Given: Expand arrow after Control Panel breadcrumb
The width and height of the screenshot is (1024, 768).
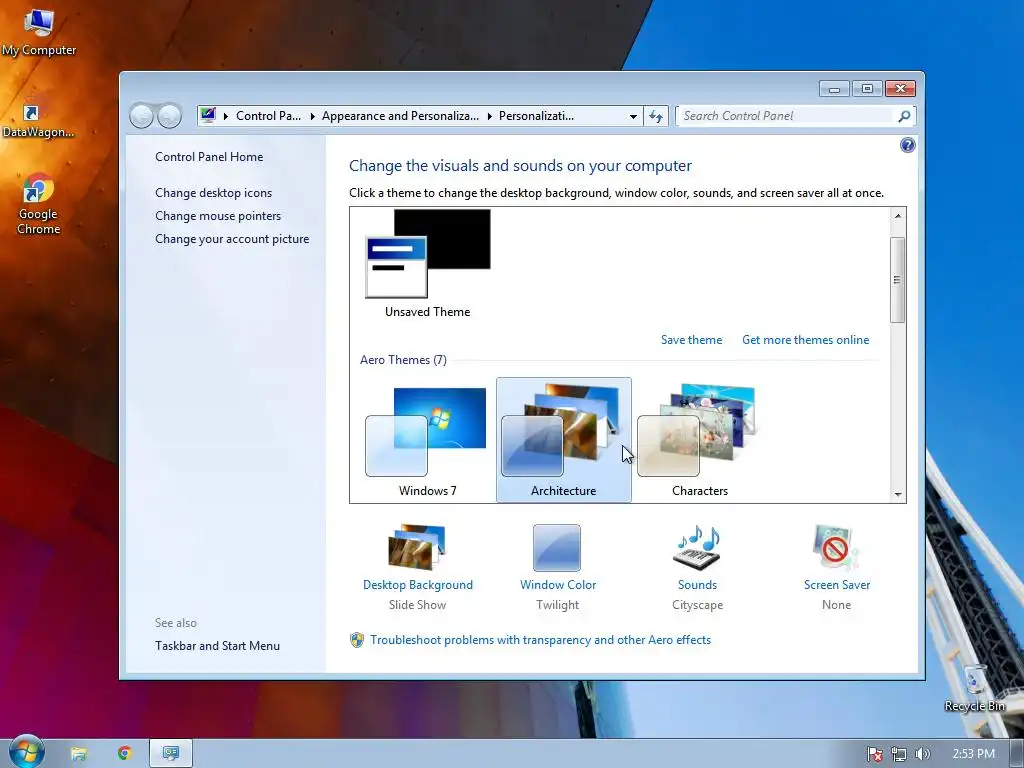Looking at the screenshot, I should tap(312, 116).
